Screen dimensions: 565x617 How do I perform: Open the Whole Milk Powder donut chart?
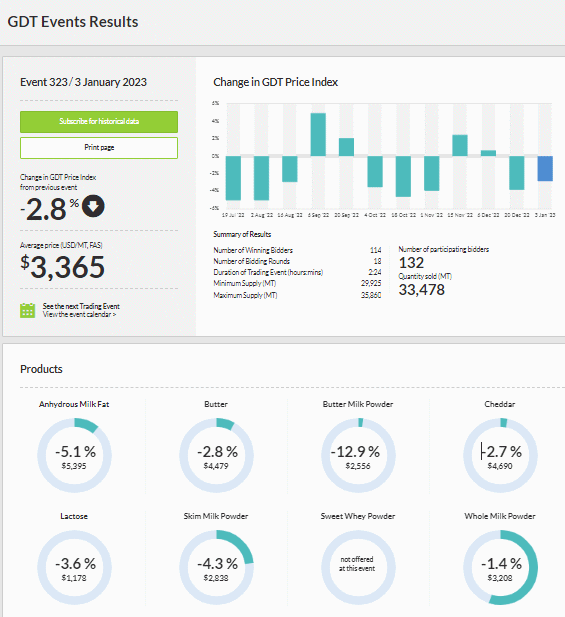(x=500, y=567)
